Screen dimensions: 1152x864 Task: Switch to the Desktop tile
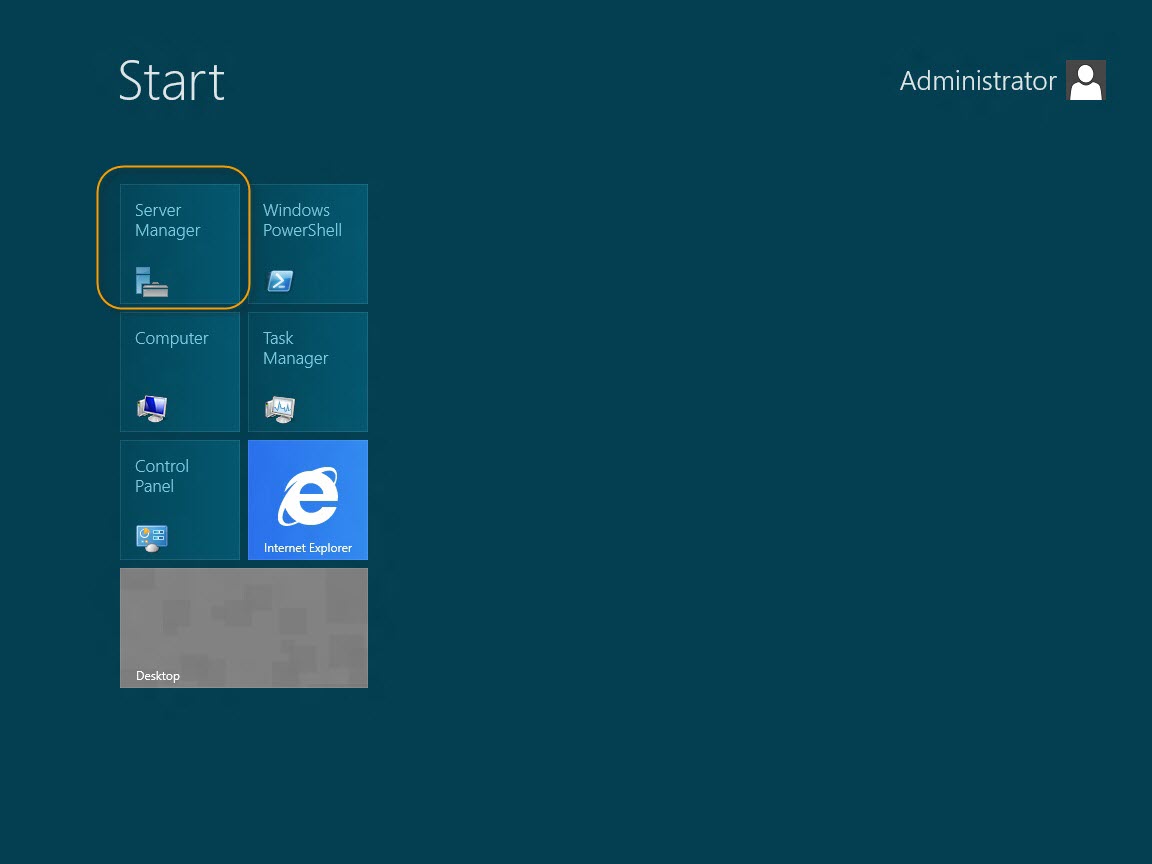[244, 628]
